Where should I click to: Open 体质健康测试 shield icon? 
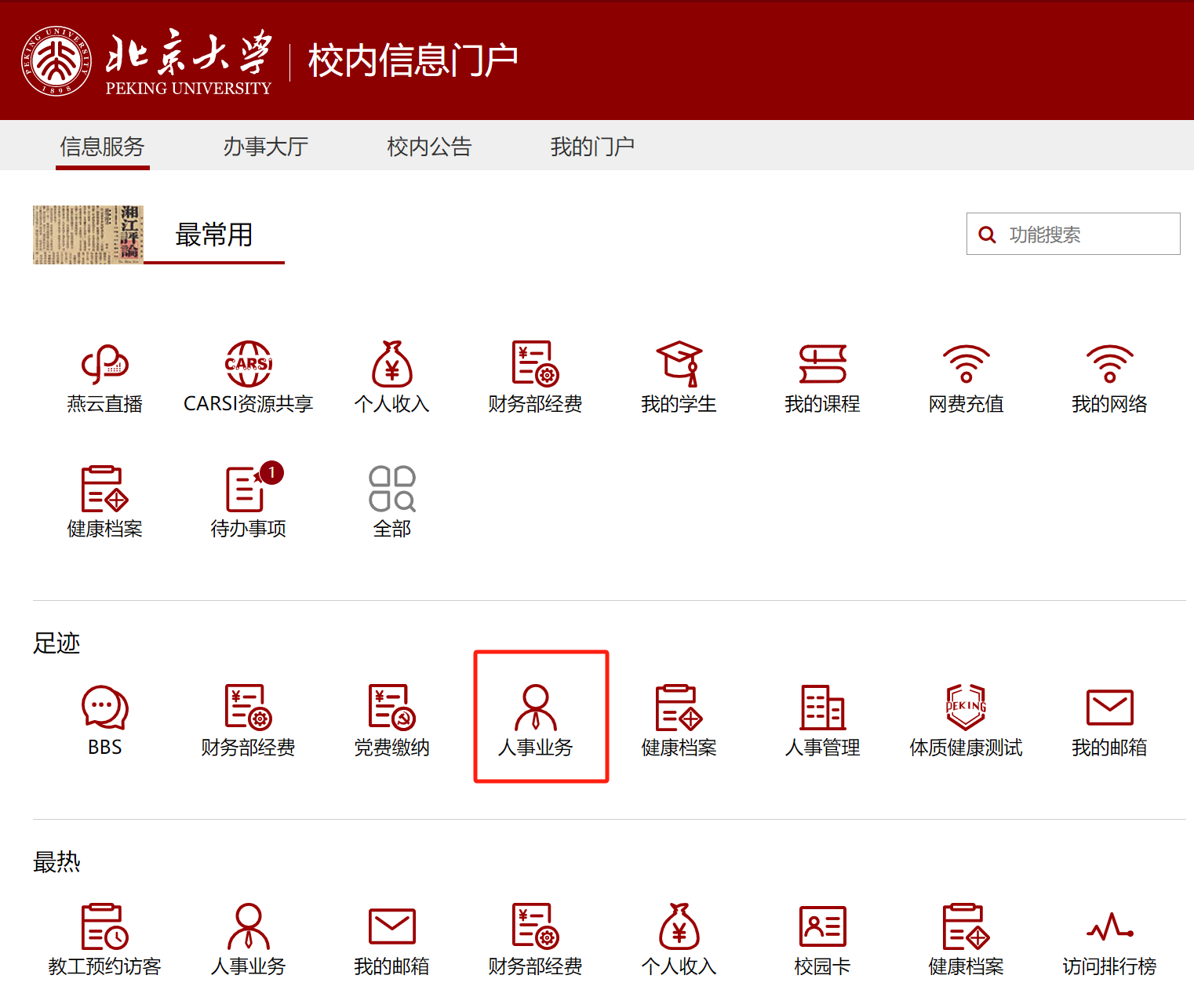click(966, 708)
